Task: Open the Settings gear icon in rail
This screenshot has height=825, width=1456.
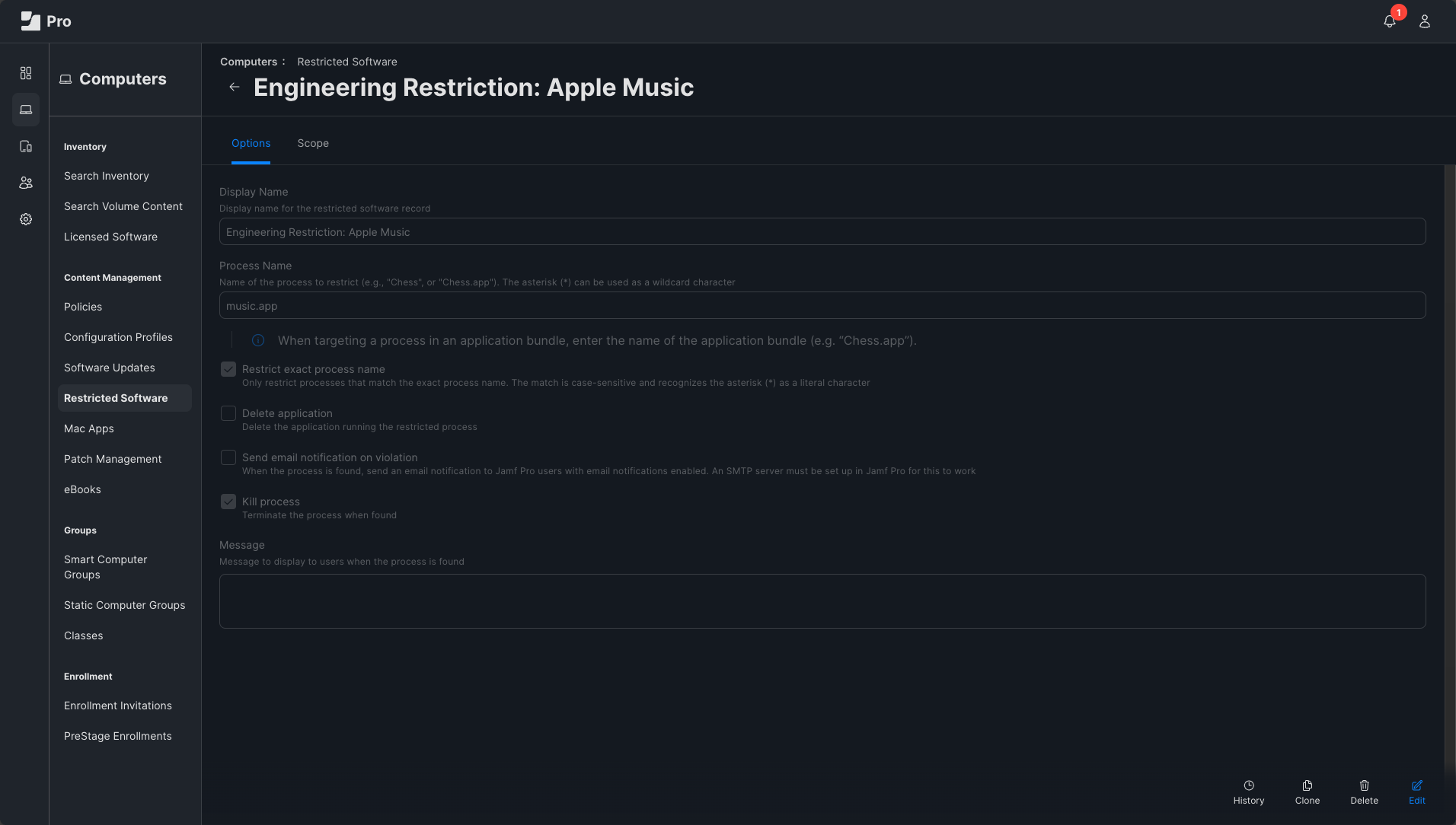Action: 26,219
